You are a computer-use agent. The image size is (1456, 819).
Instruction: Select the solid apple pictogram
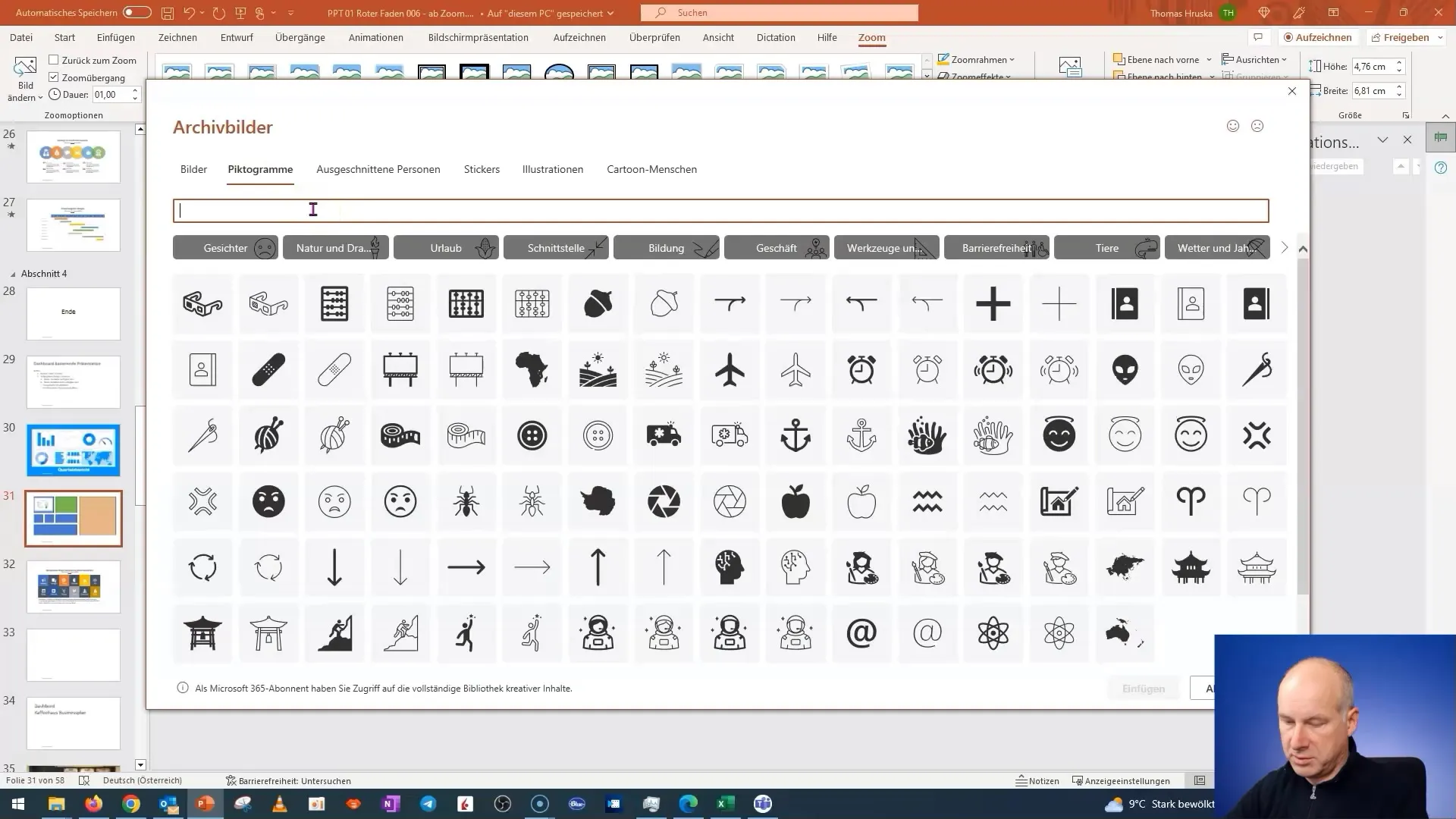[x=795, y=501]
